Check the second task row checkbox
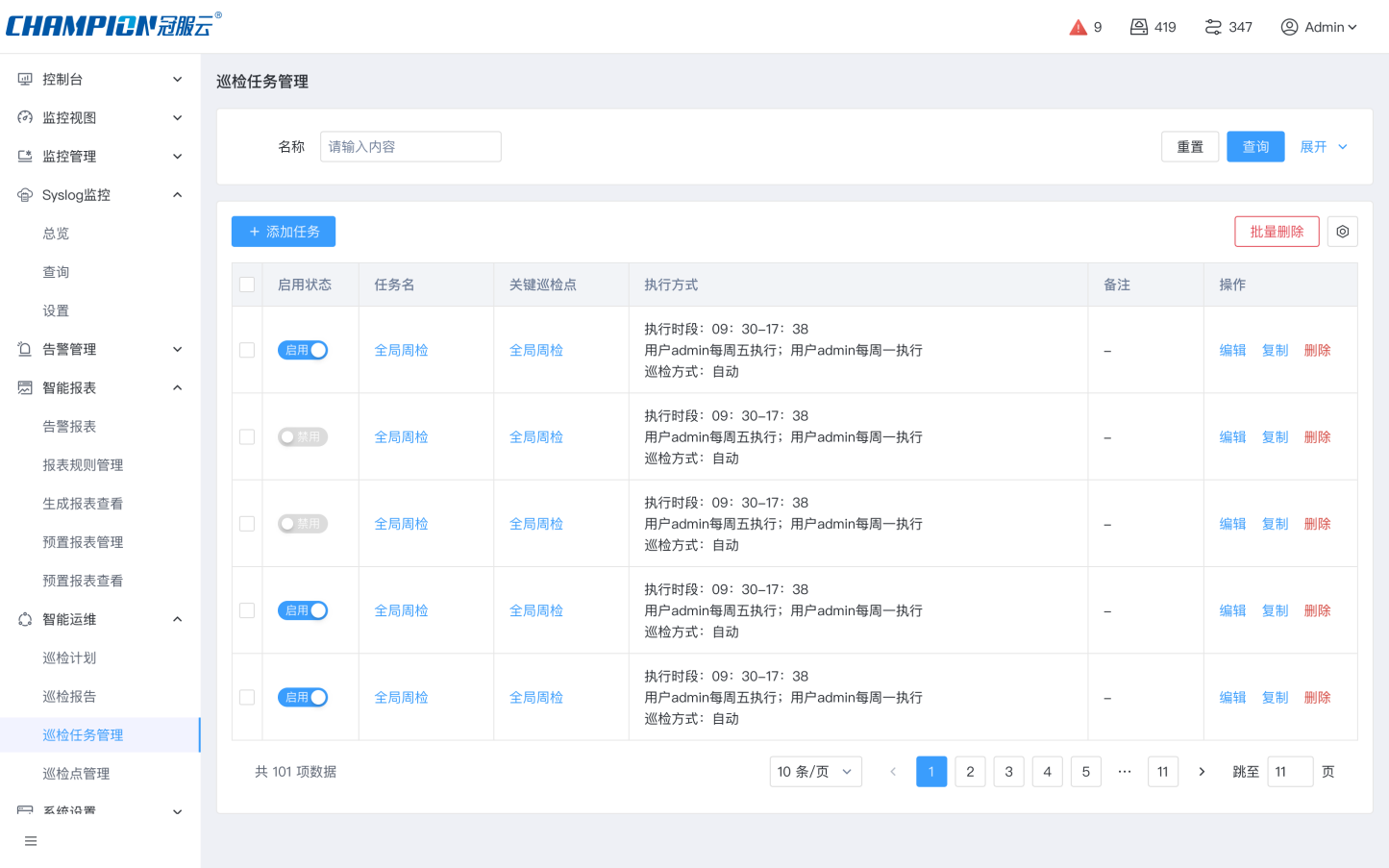Image resolution: width=1389 pixels, height=868 pixels. point(247,436)
